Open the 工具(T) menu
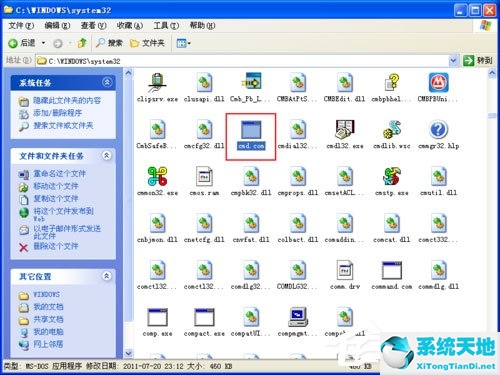 166,25
